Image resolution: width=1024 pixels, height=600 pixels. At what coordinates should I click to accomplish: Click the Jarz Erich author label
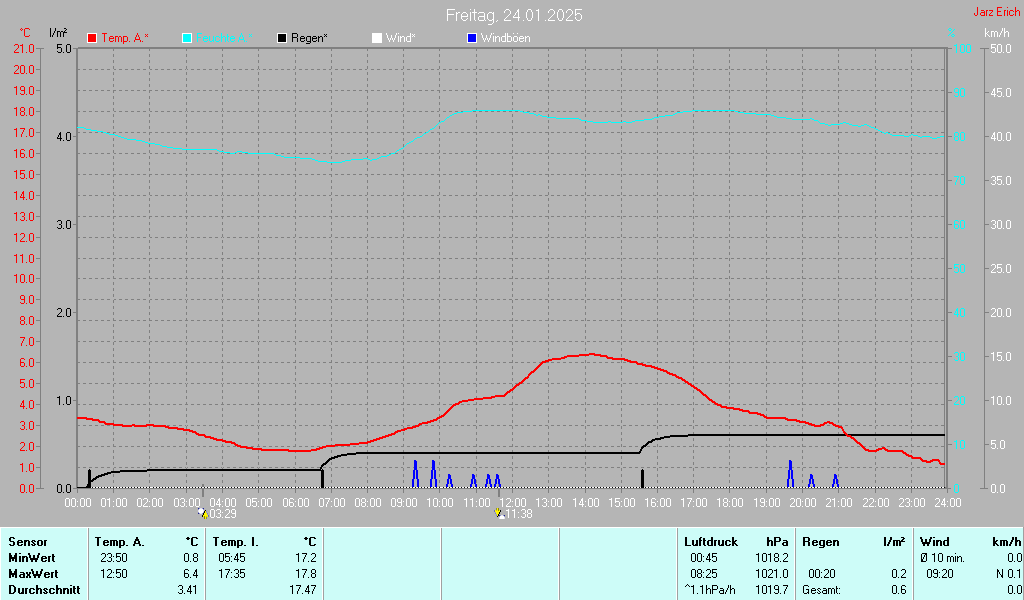pyautogui.click(x=997, y=12)
